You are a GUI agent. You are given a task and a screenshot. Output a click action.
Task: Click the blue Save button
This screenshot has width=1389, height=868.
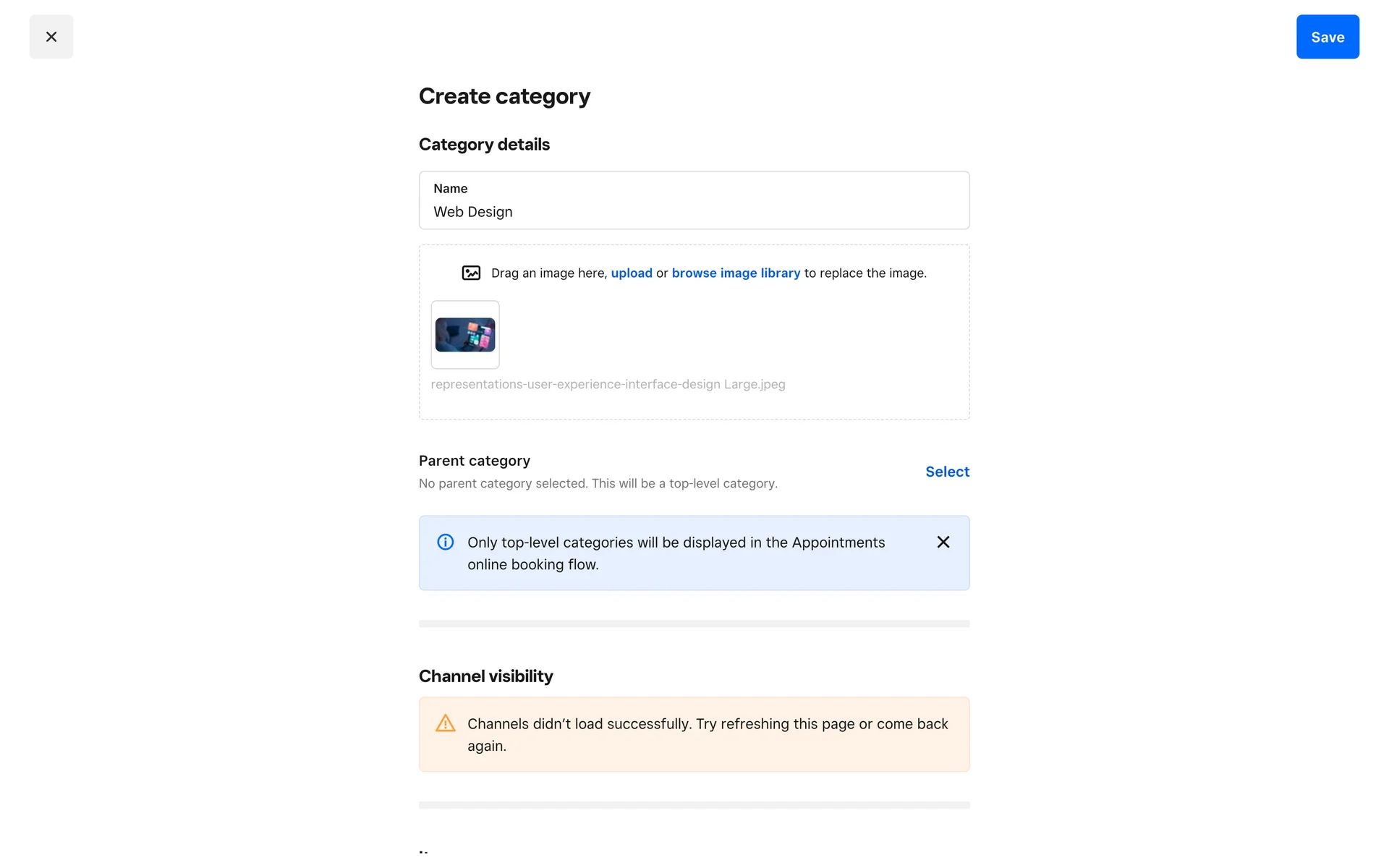(1327, 37)
